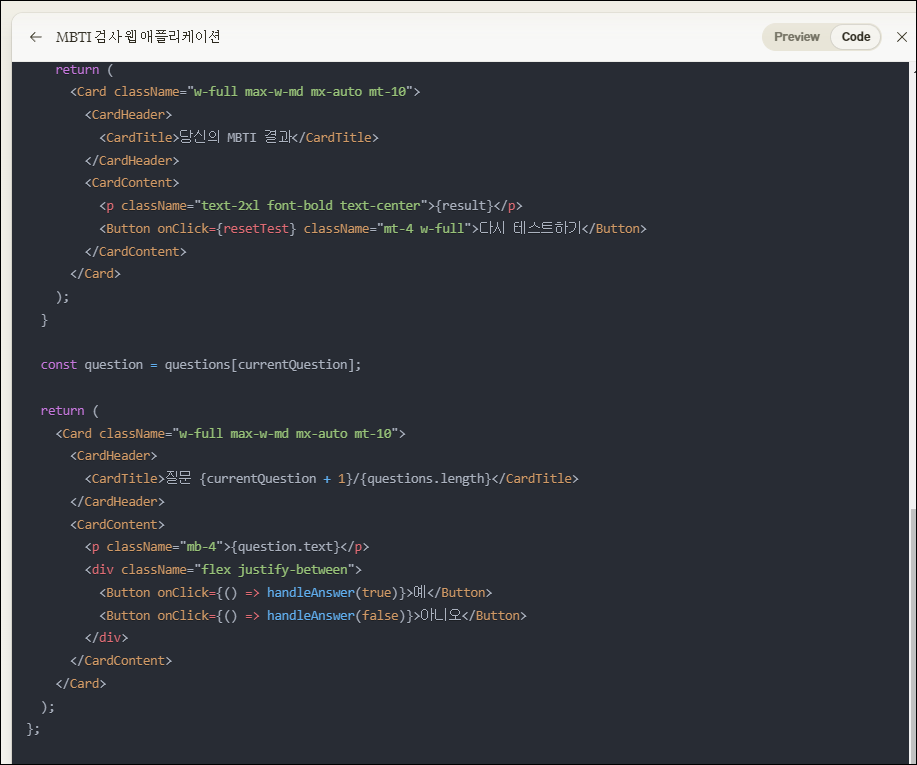The image size is (917, 765).
Task: Click the 'handleAnswer(false)' call
Action: (x=336, y=616)
